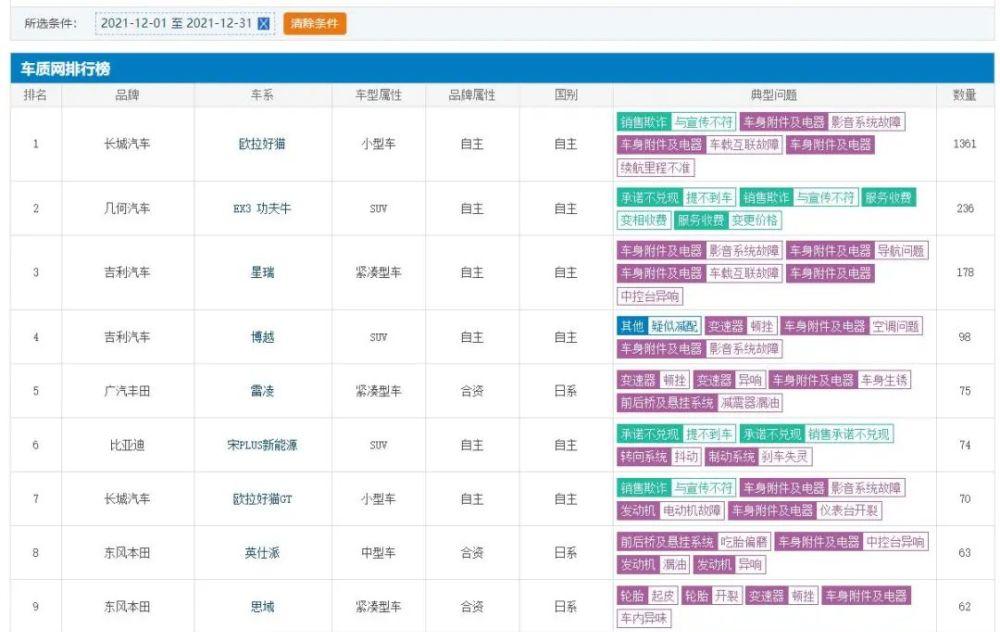Click the 品牌 column header
The width and height of the screenshot is (1000, 632).
coord(127,95)
